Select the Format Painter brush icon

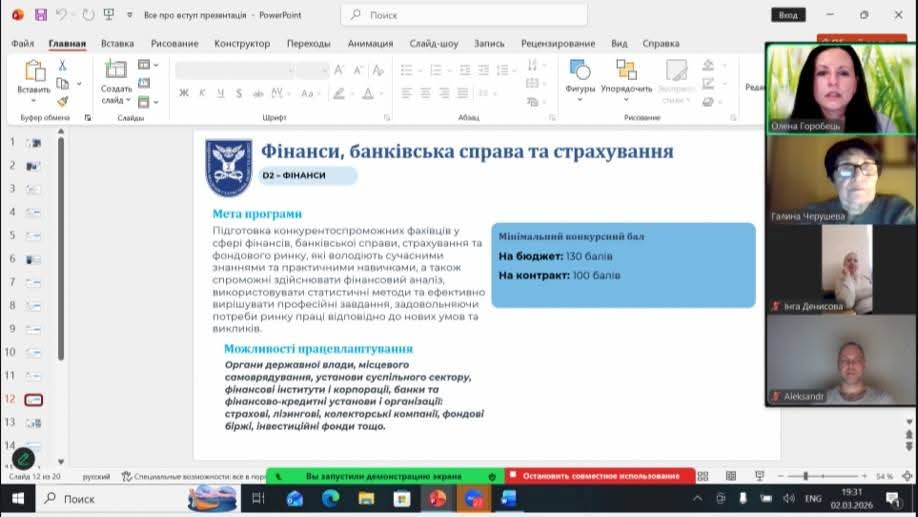(x=62, y=101)
